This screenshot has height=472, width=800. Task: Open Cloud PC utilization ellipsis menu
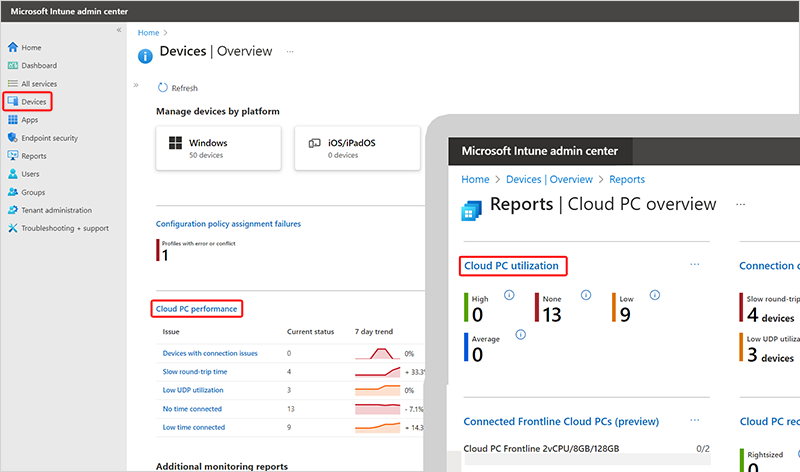tap(695, 265)
